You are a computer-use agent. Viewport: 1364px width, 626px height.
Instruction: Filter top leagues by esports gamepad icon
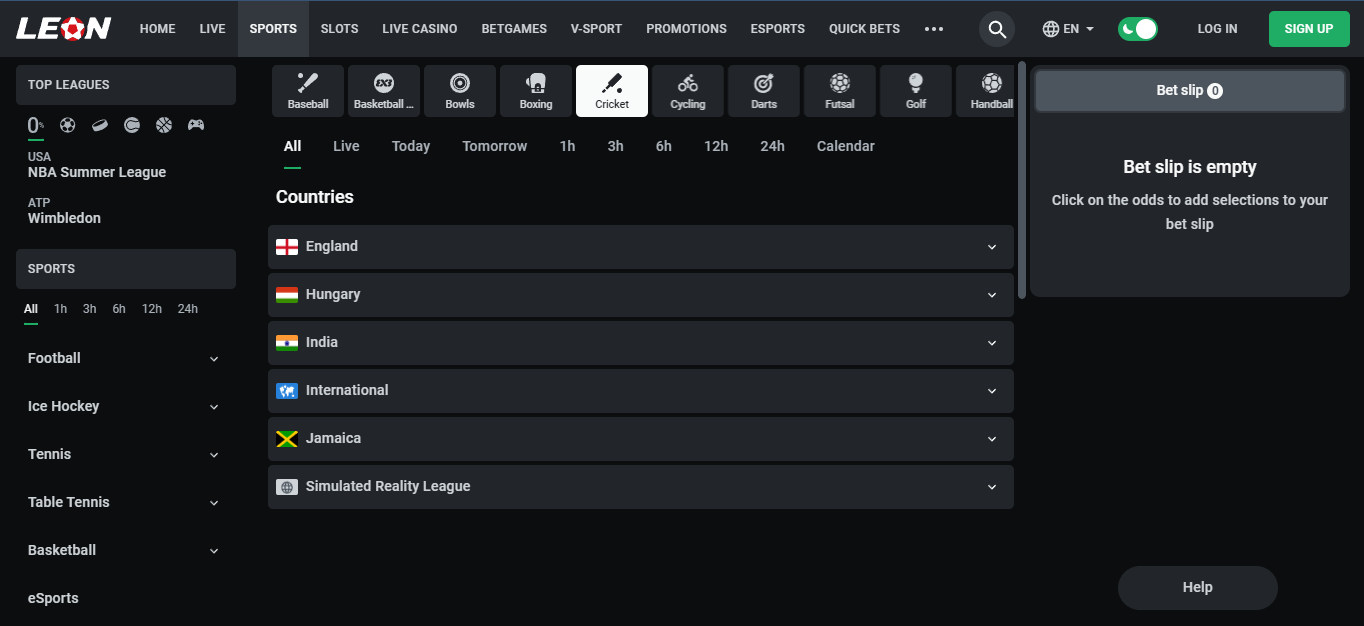click(196, 125)
